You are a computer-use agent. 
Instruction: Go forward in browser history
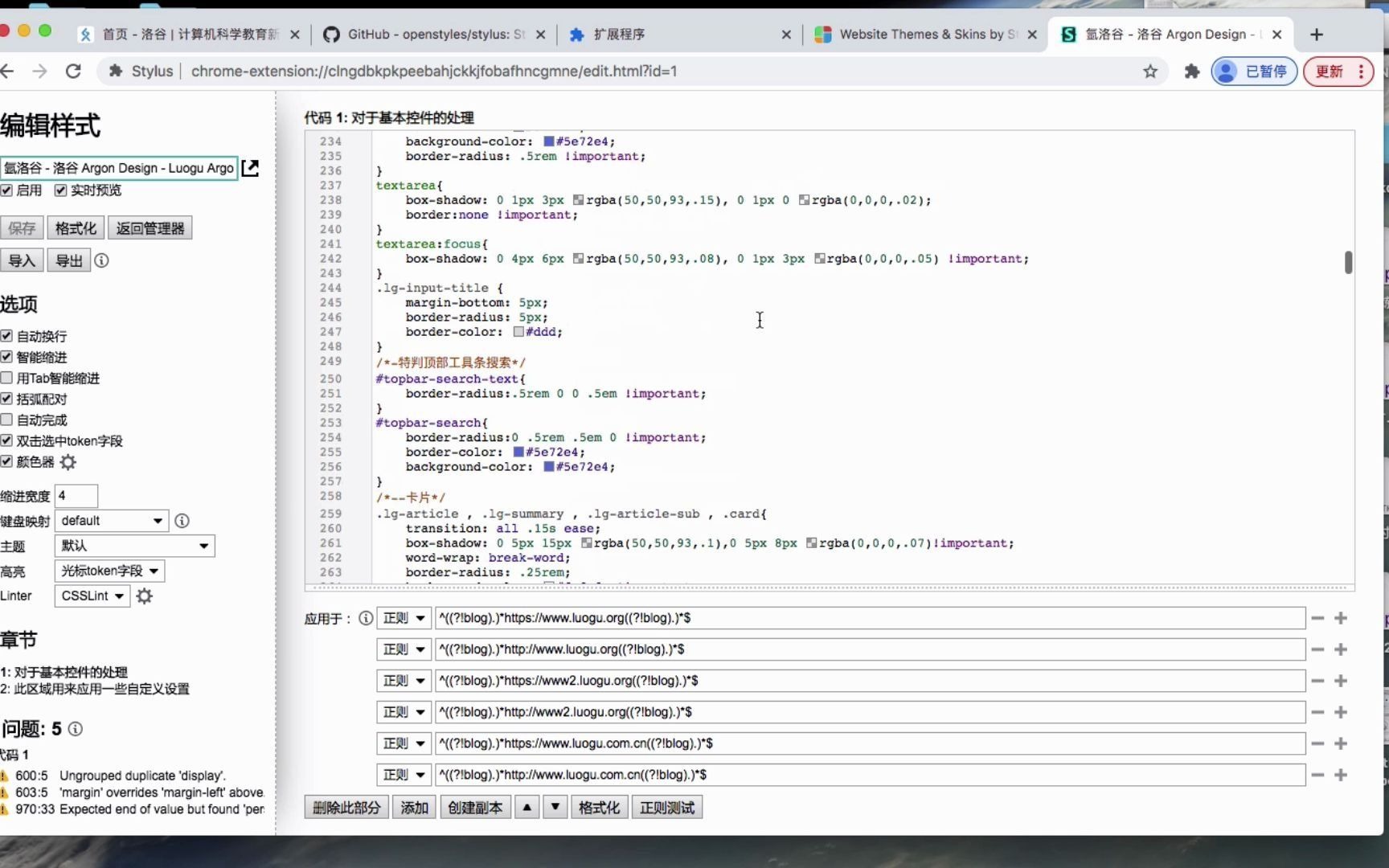click(39, 71)
